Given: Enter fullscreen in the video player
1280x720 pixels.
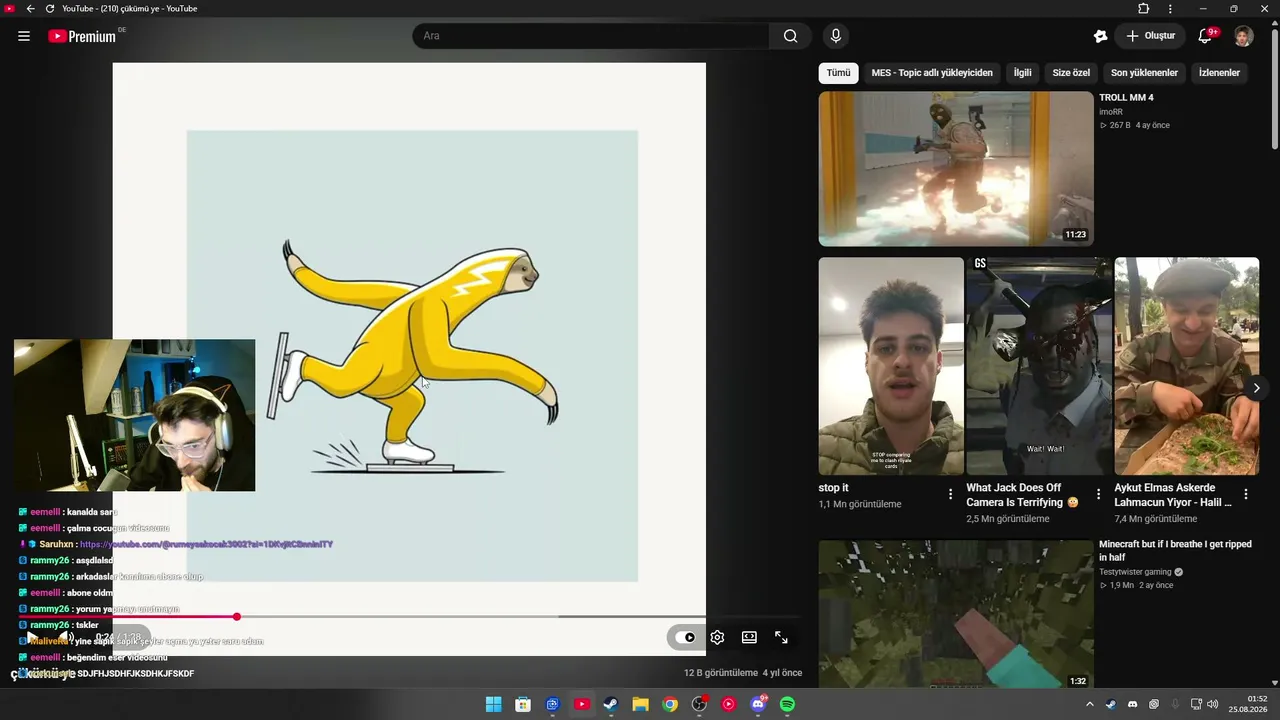Looking at the screenshot, I should pyautogui.click(x=781, y=637).
